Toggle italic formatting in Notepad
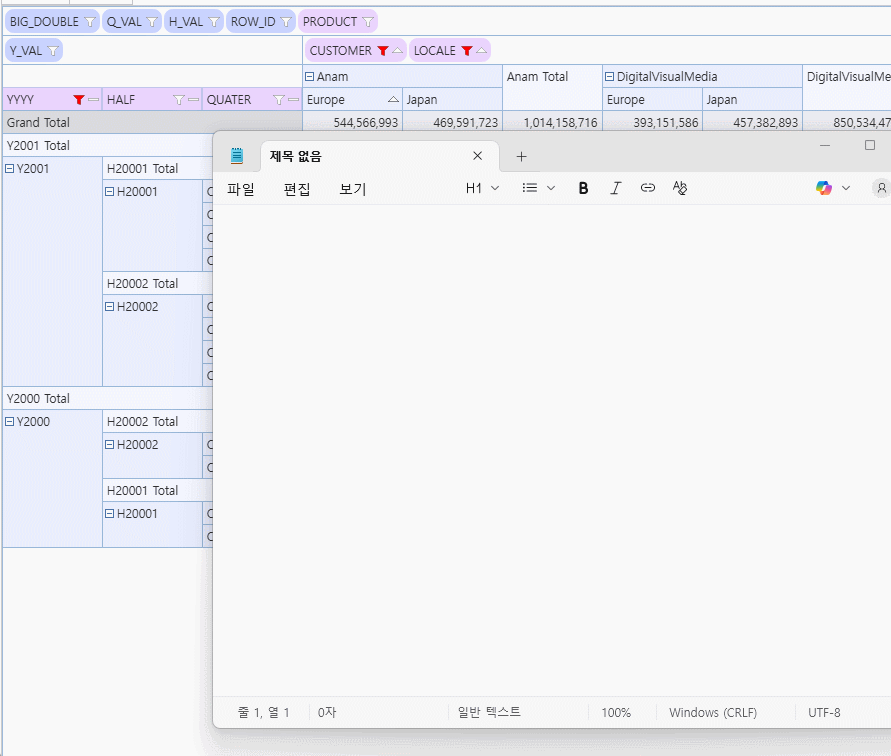 click(616, 188)
